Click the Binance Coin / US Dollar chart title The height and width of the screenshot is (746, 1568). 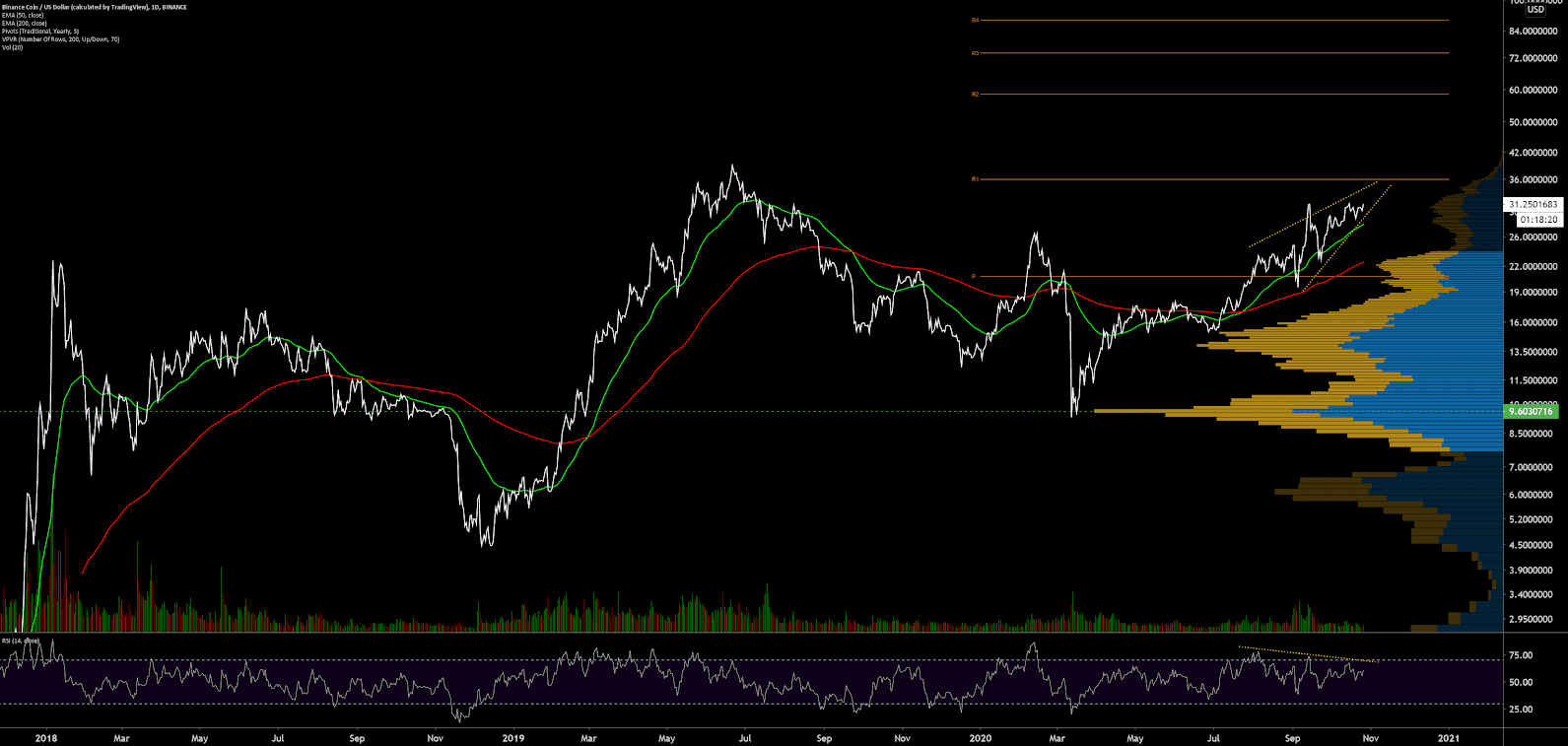(95, 7)
